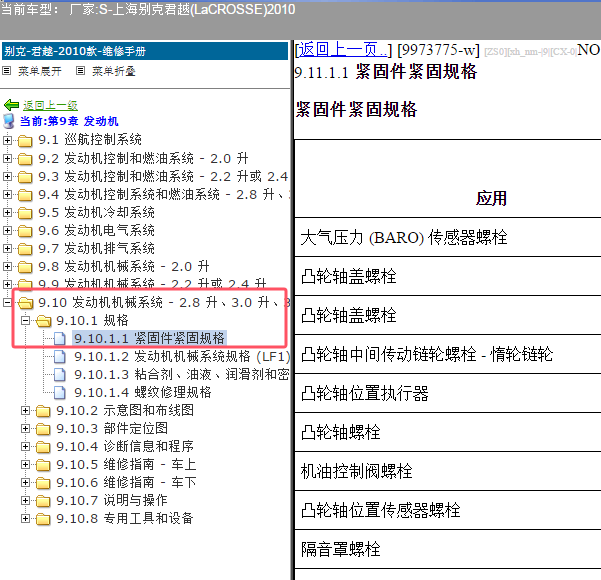Click the green back arrow icon
The image size is (601, 580).
point(11,104)
